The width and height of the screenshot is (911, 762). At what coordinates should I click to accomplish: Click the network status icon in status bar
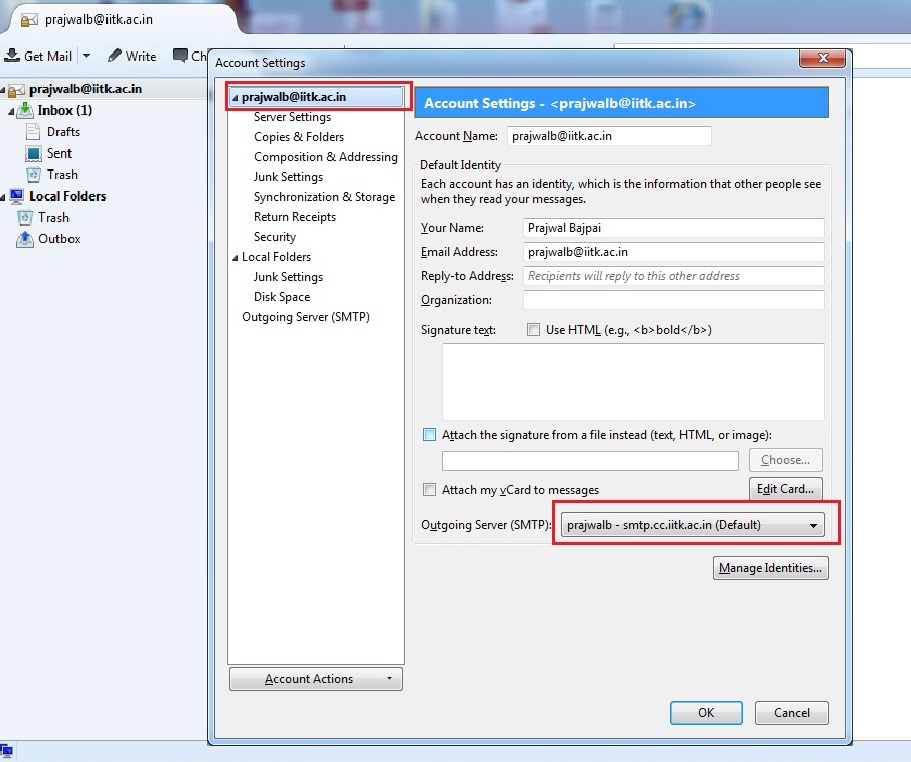click(6, 750)
